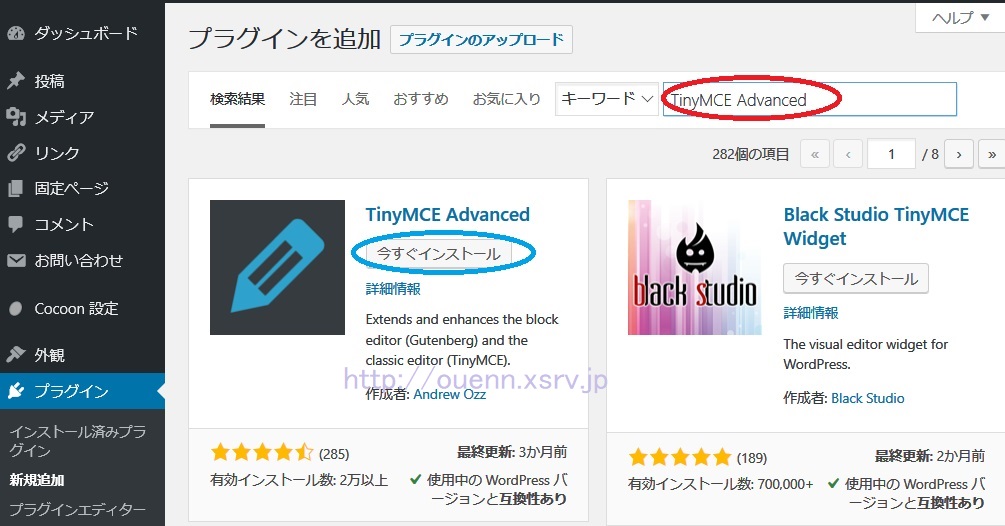Image resolution: width=1005 pixels, height=526 pixels.
Task: Go to next page with › button
Action: coord(959,154)
